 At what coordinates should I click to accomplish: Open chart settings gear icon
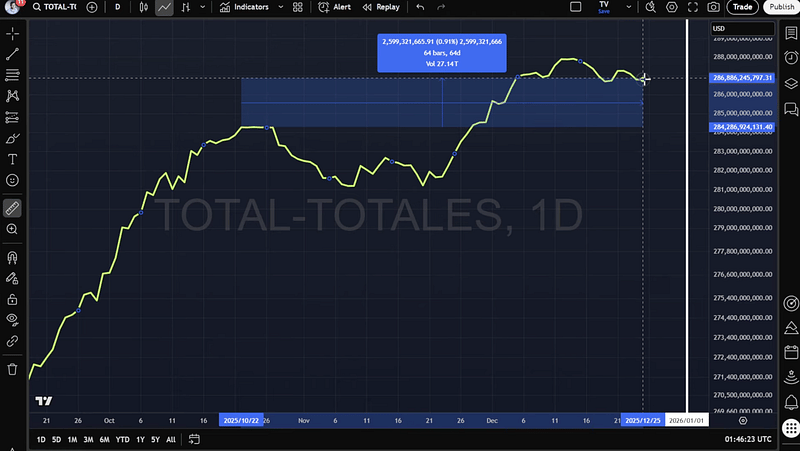(x=671, y=7)
